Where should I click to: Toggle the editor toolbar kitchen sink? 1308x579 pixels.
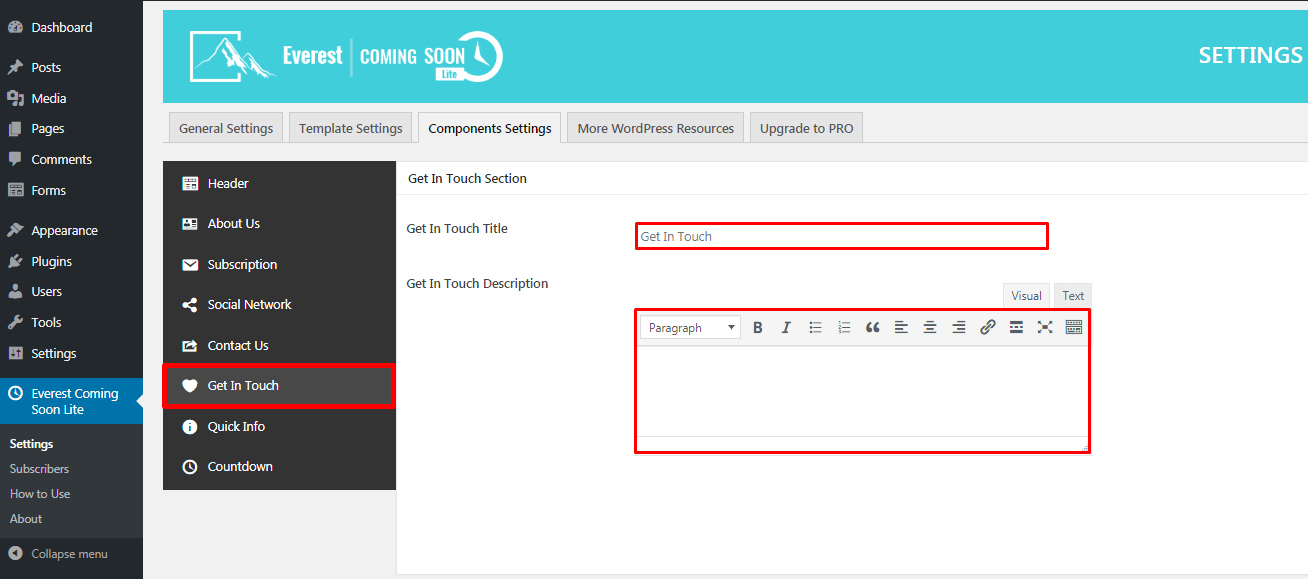tap(1074, 327)
